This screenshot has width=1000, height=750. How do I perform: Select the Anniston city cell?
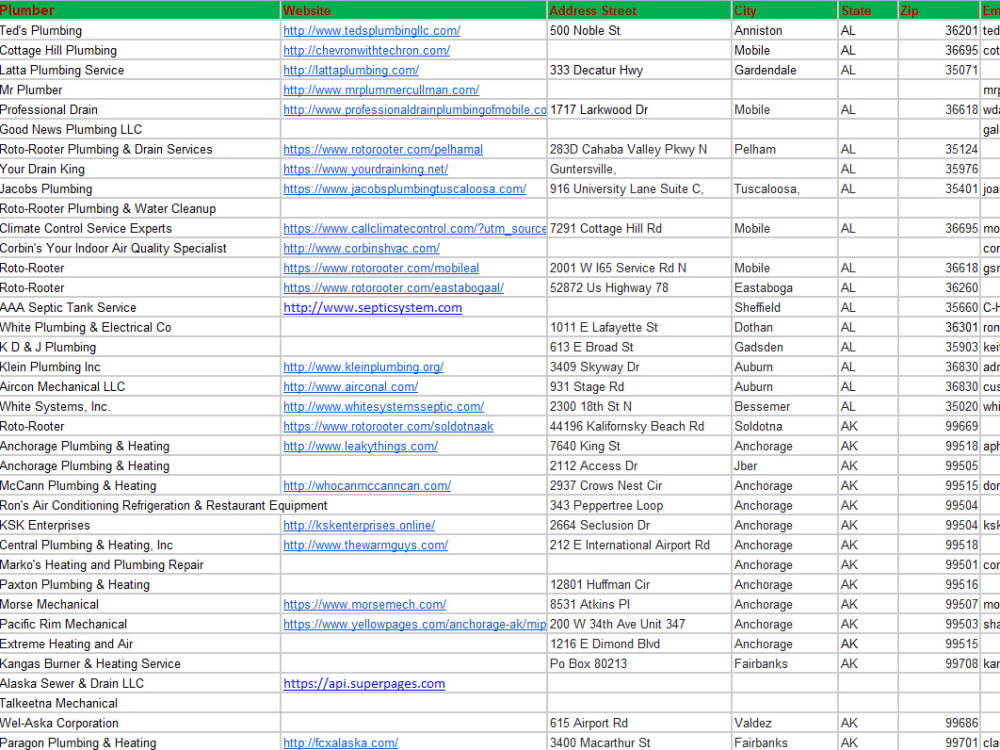click(784, 31)
